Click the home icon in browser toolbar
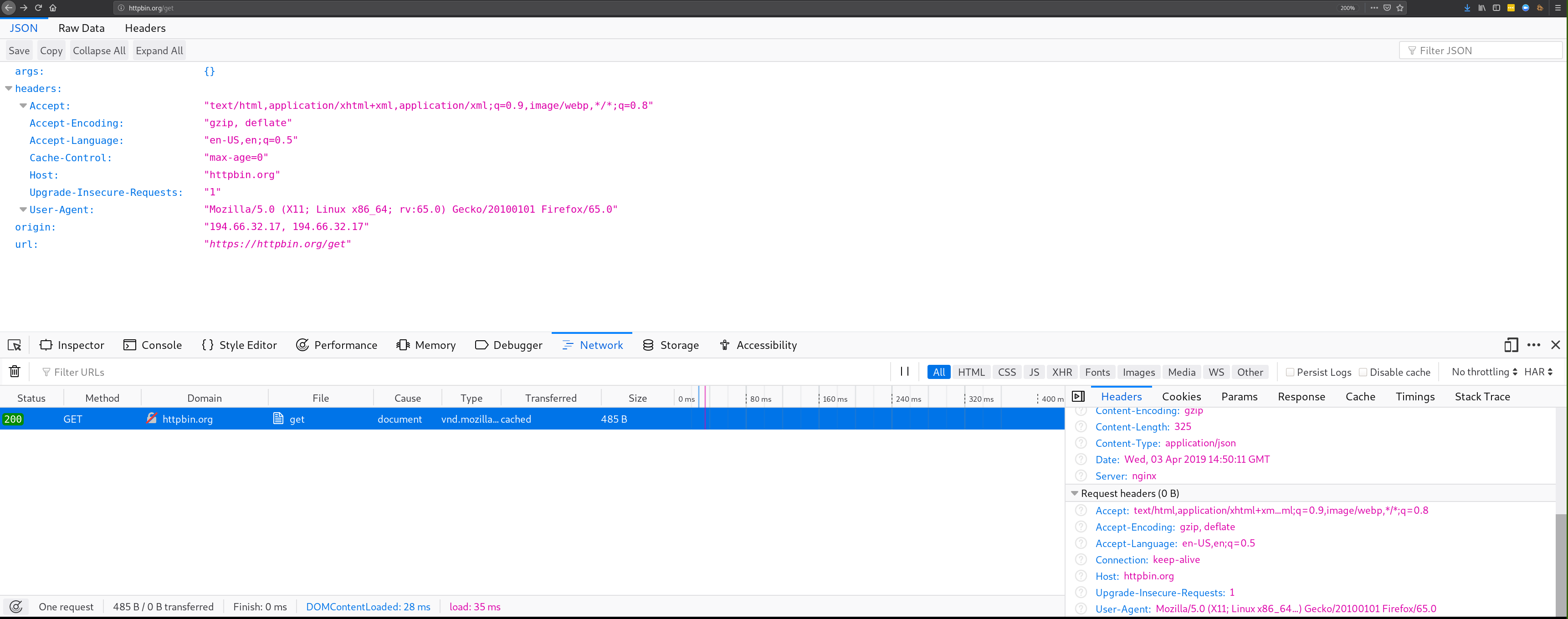The height and width of the screenshot is (619, 1568). [53, 8]
